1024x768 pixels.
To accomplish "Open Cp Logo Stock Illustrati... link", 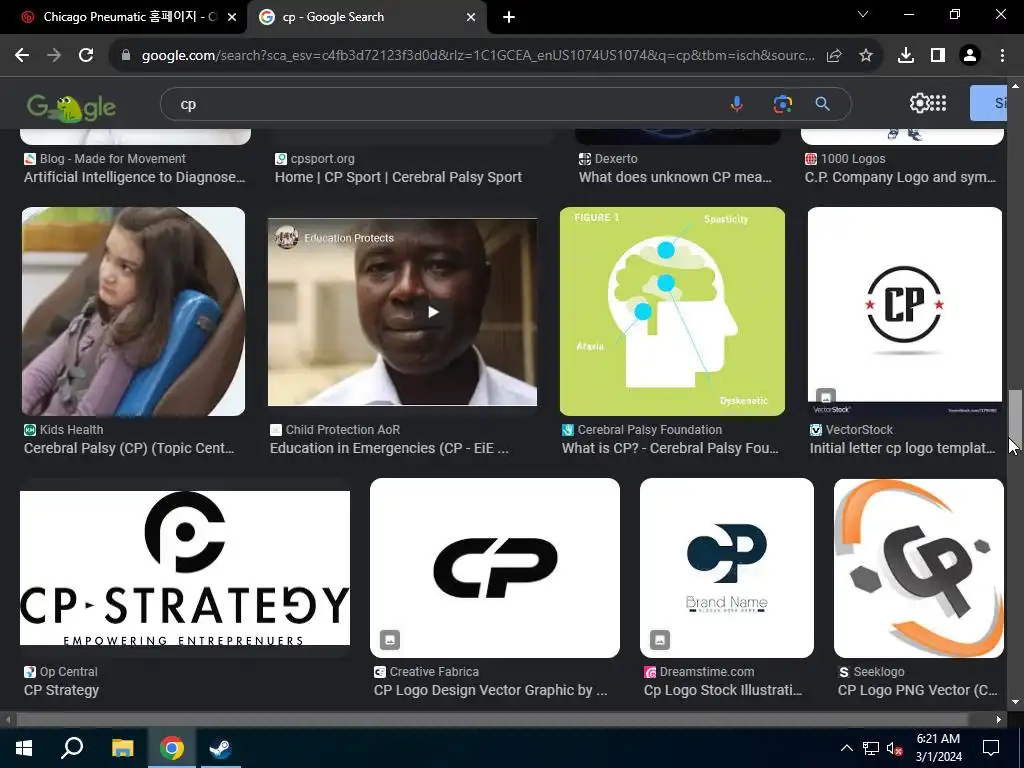I will 723,690.
